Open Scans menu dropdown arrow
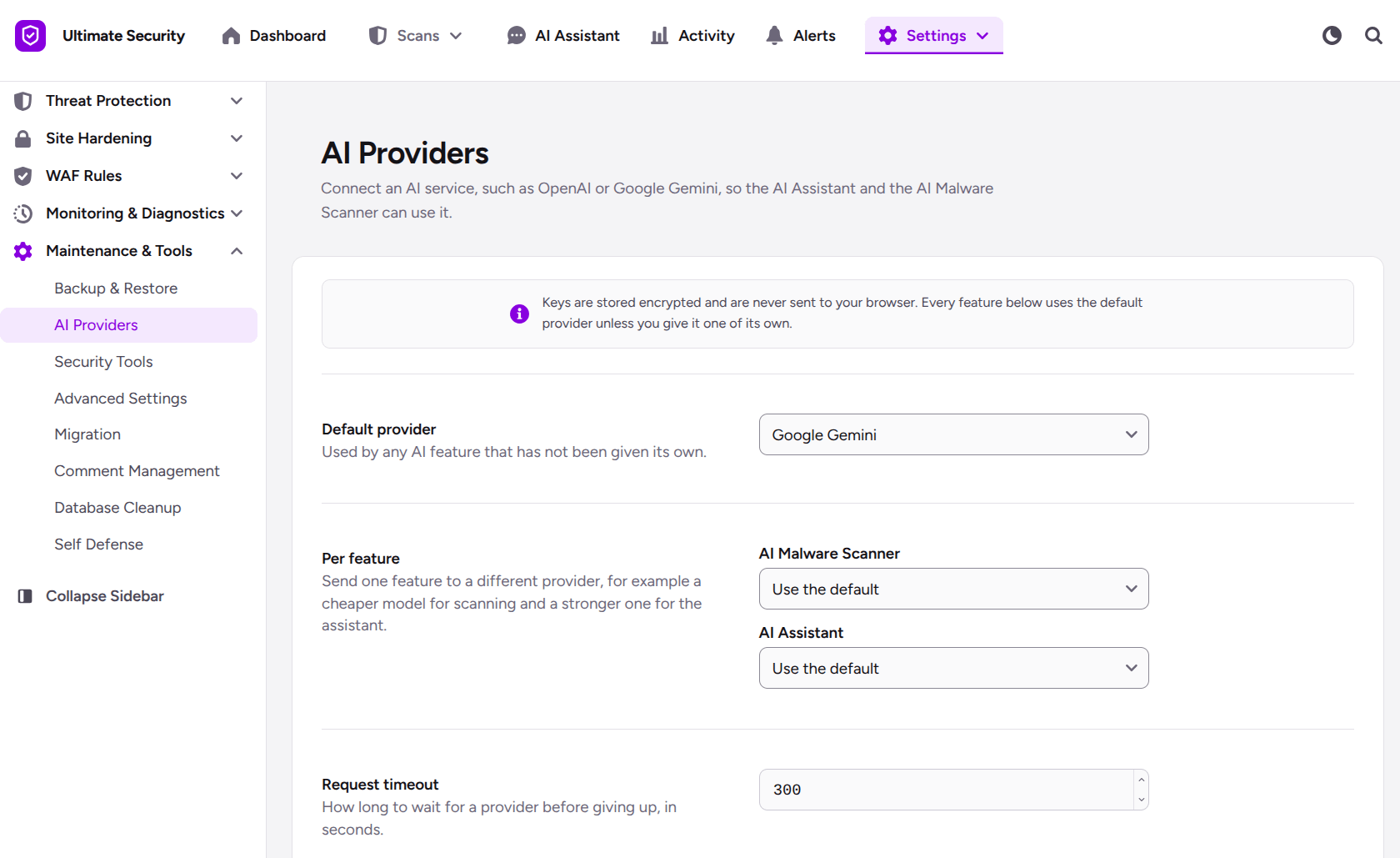The image size is (1400, 858). 456,36
